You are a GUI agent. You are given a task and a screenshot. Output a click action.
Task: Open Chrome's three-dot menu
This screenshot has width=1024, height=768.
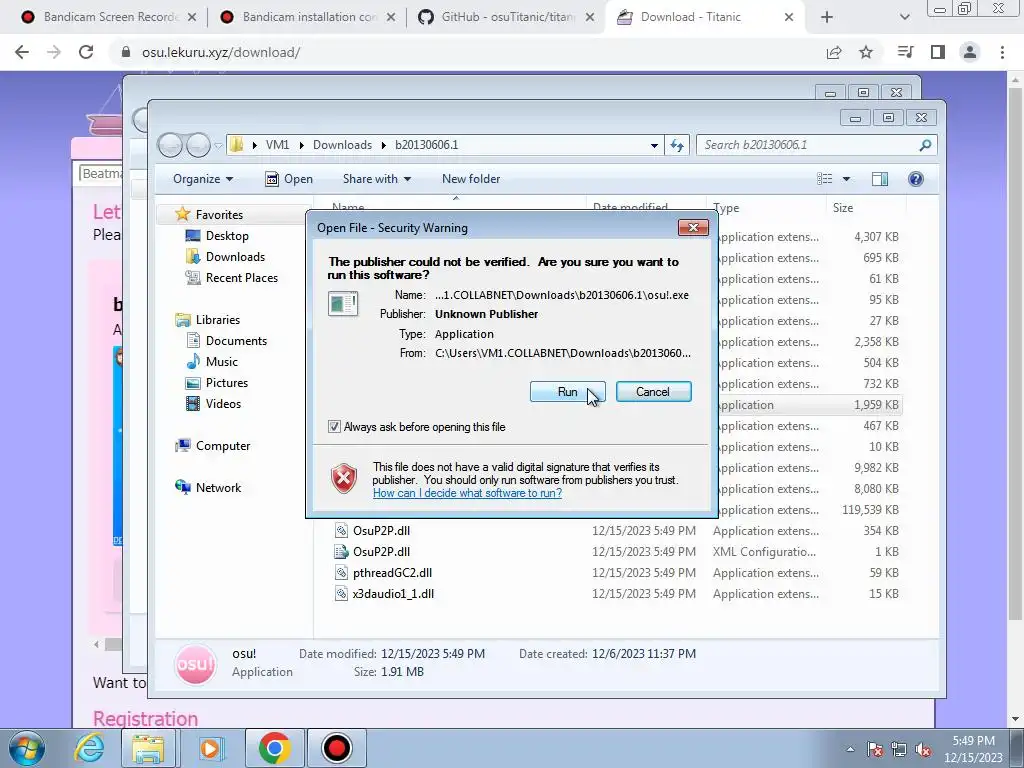click(1002, 52)
